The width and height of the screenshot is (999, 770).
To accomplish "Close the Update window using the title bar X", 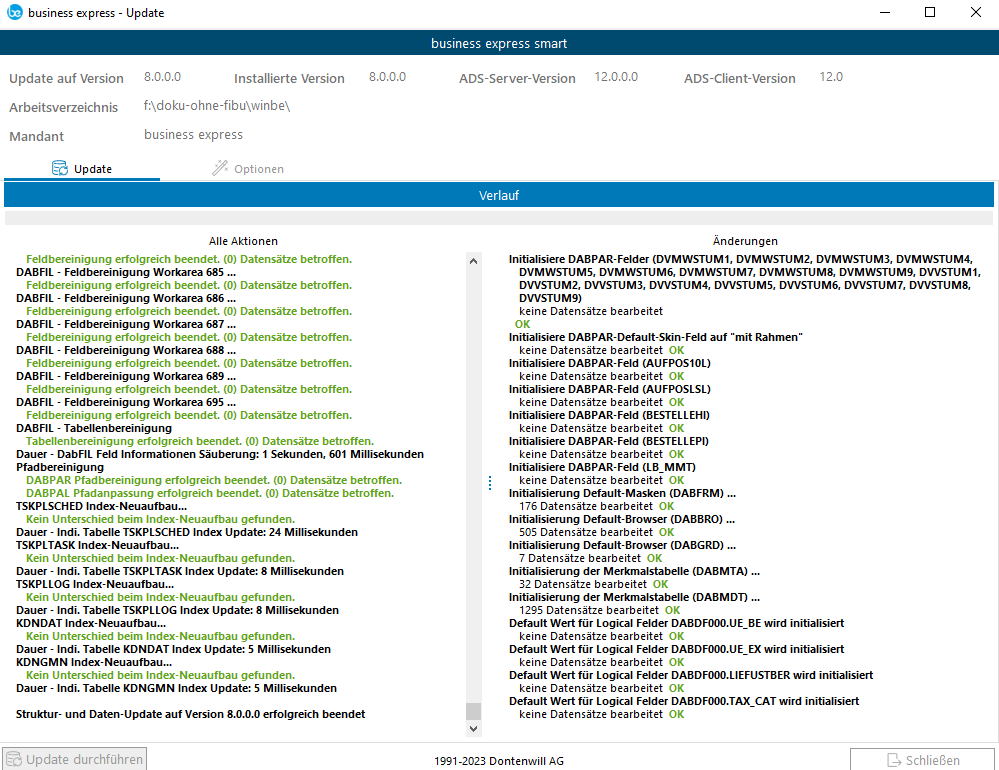I will point(976,13).
